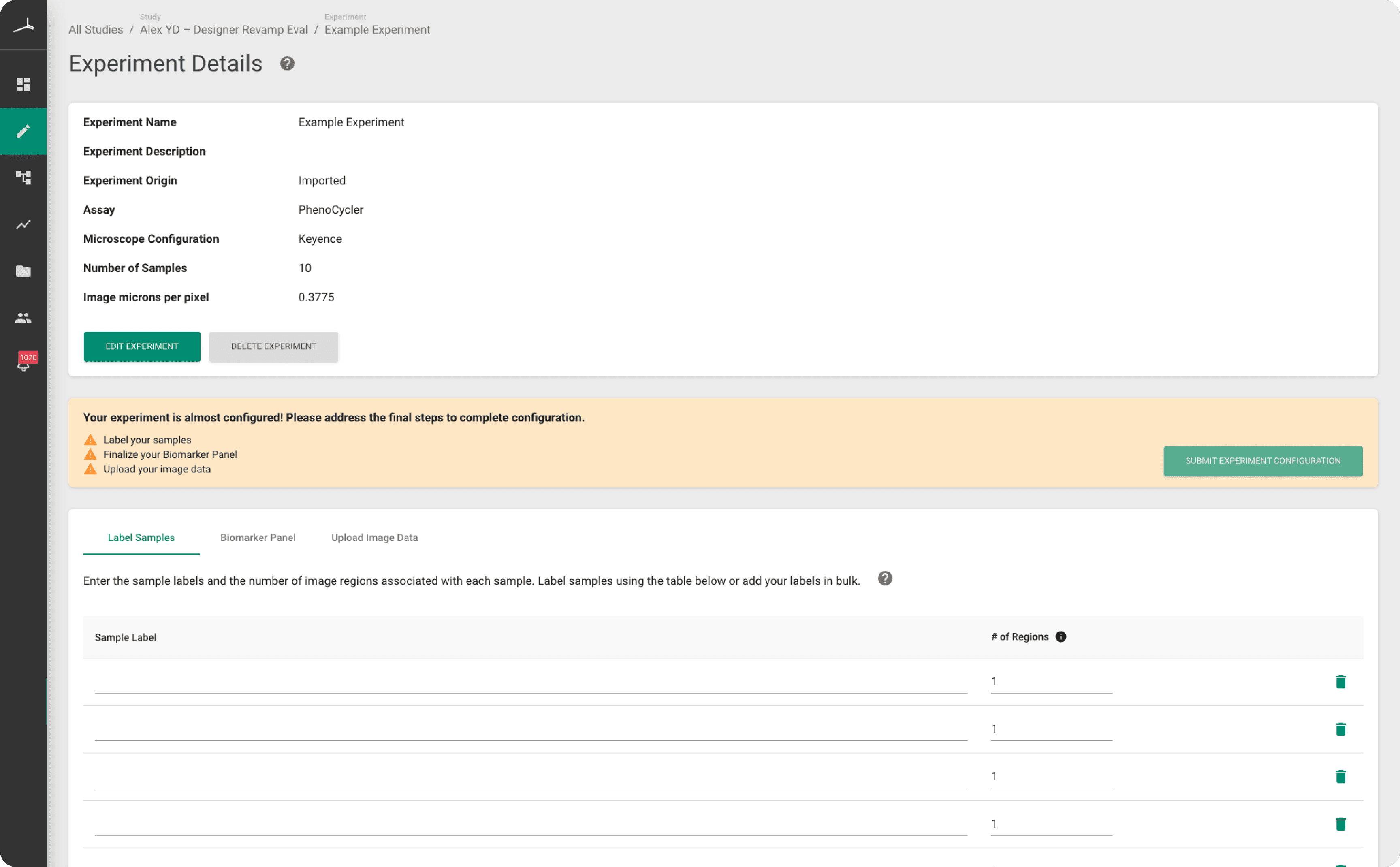Click the app logo in the sidebar
This screenshot has height=867, width=1400.
[x=23, y=25]
